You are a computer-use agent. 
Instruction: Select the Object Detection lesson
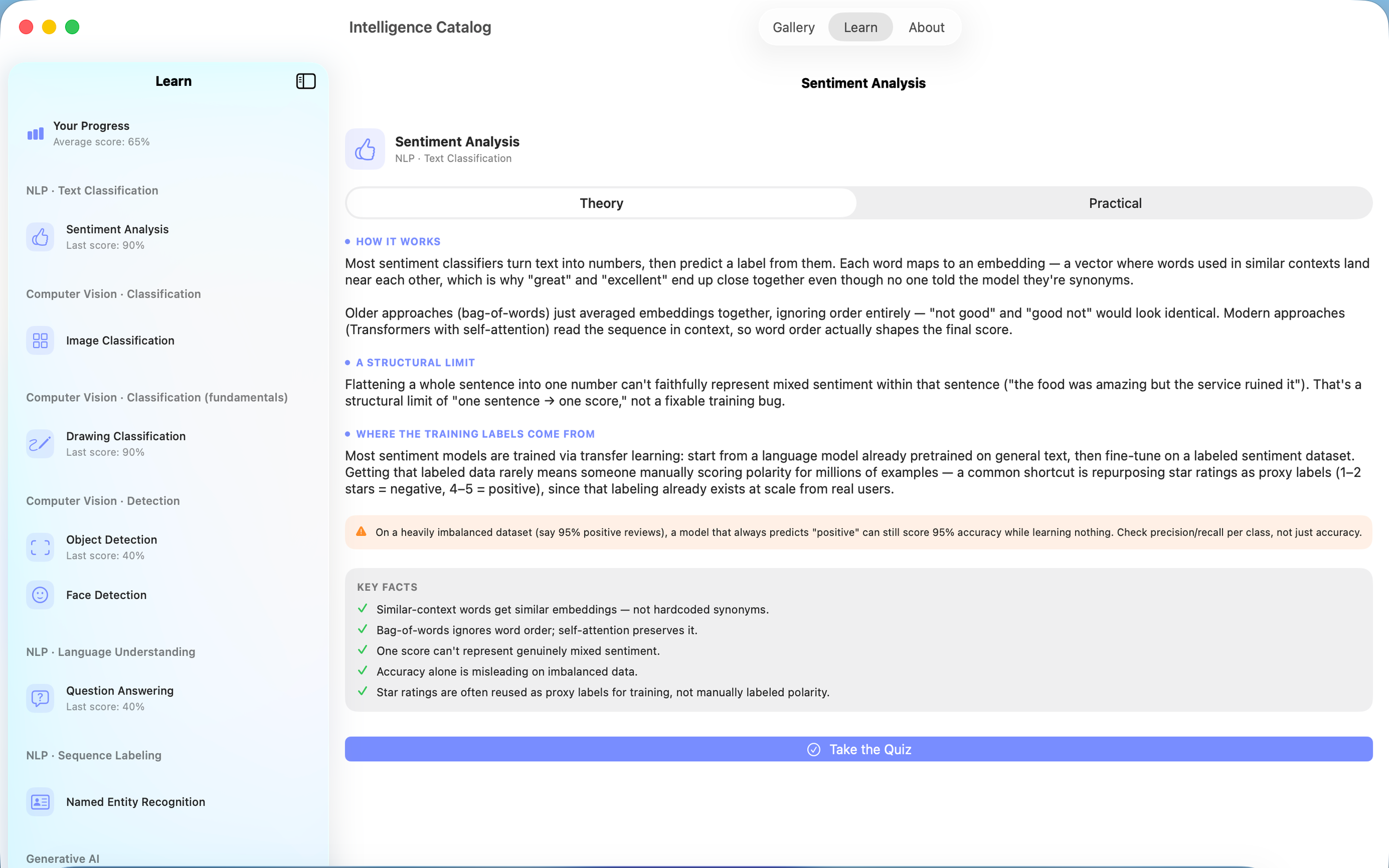(168, 547)
